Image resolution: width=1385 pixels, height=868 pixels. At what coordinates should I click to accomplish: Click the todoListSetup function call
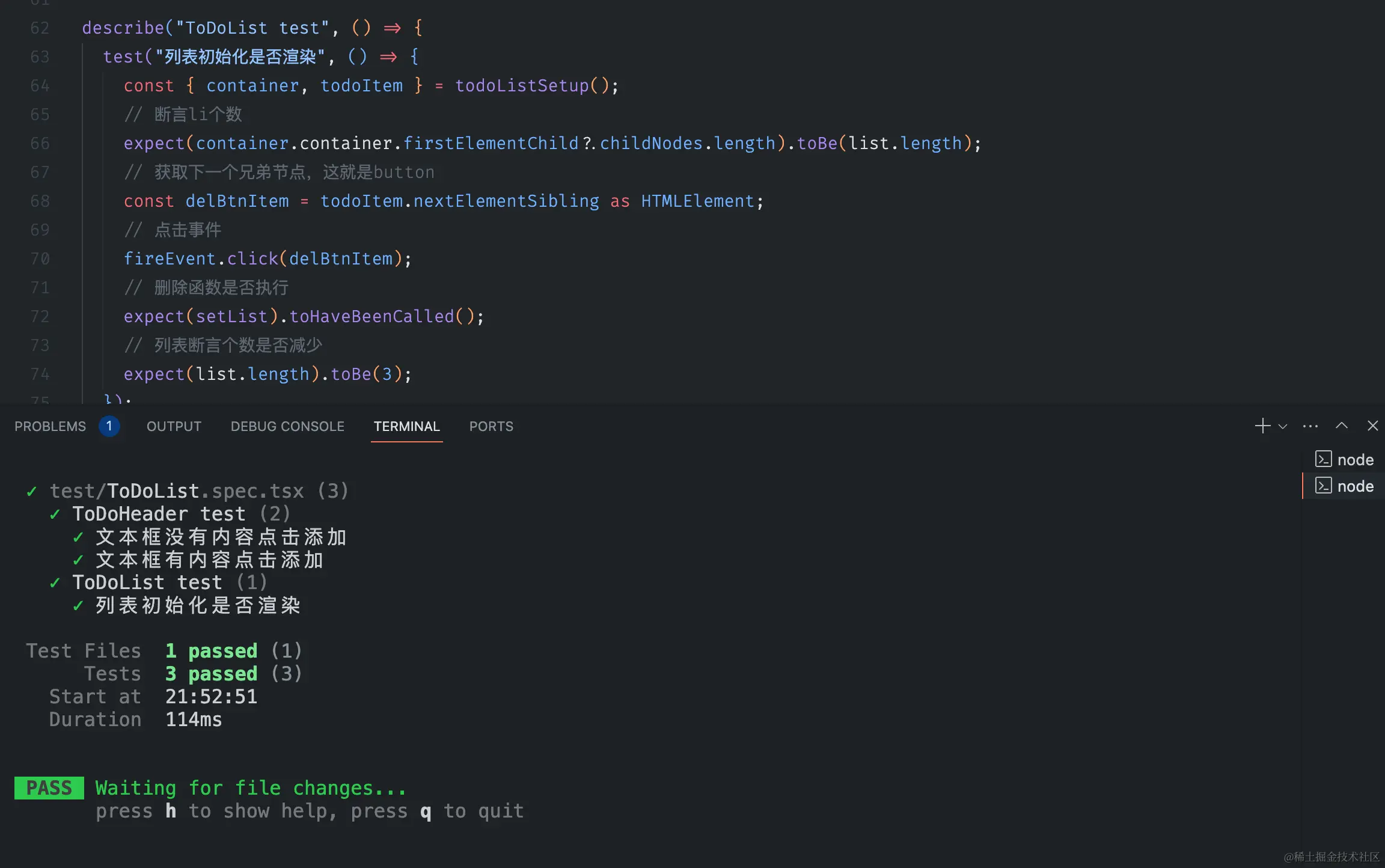[x=522, y=85]
